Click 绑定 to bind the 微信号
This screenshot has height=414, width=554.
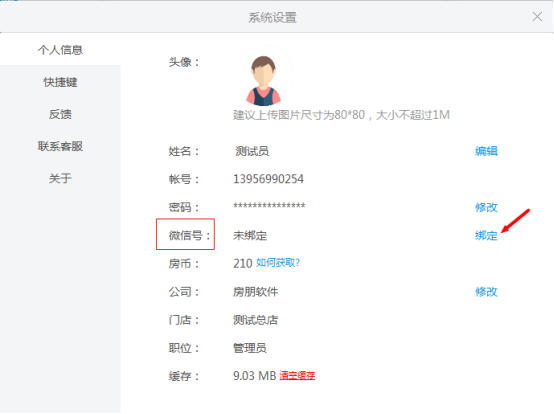(486, 235)
